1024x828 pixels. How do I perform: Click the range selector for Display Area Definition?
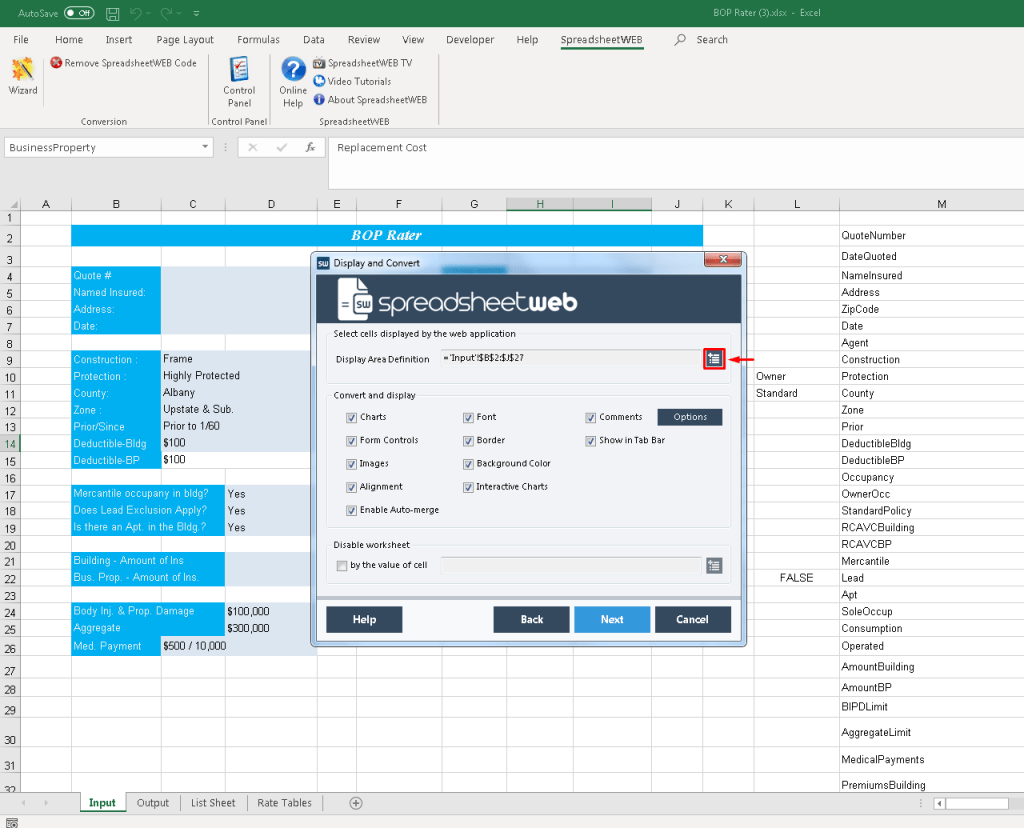point(714,358)
